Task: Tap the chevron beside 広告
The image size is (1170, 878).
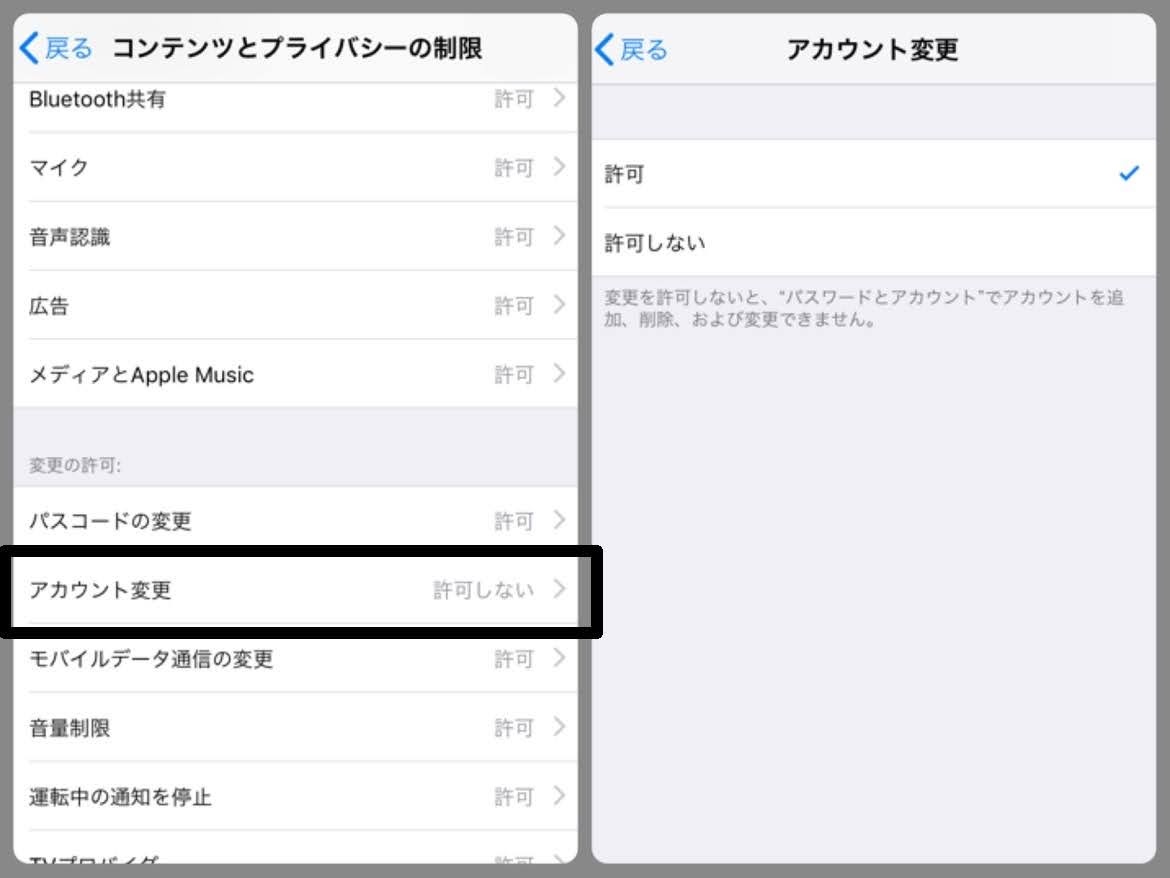Action: (559, 304)
